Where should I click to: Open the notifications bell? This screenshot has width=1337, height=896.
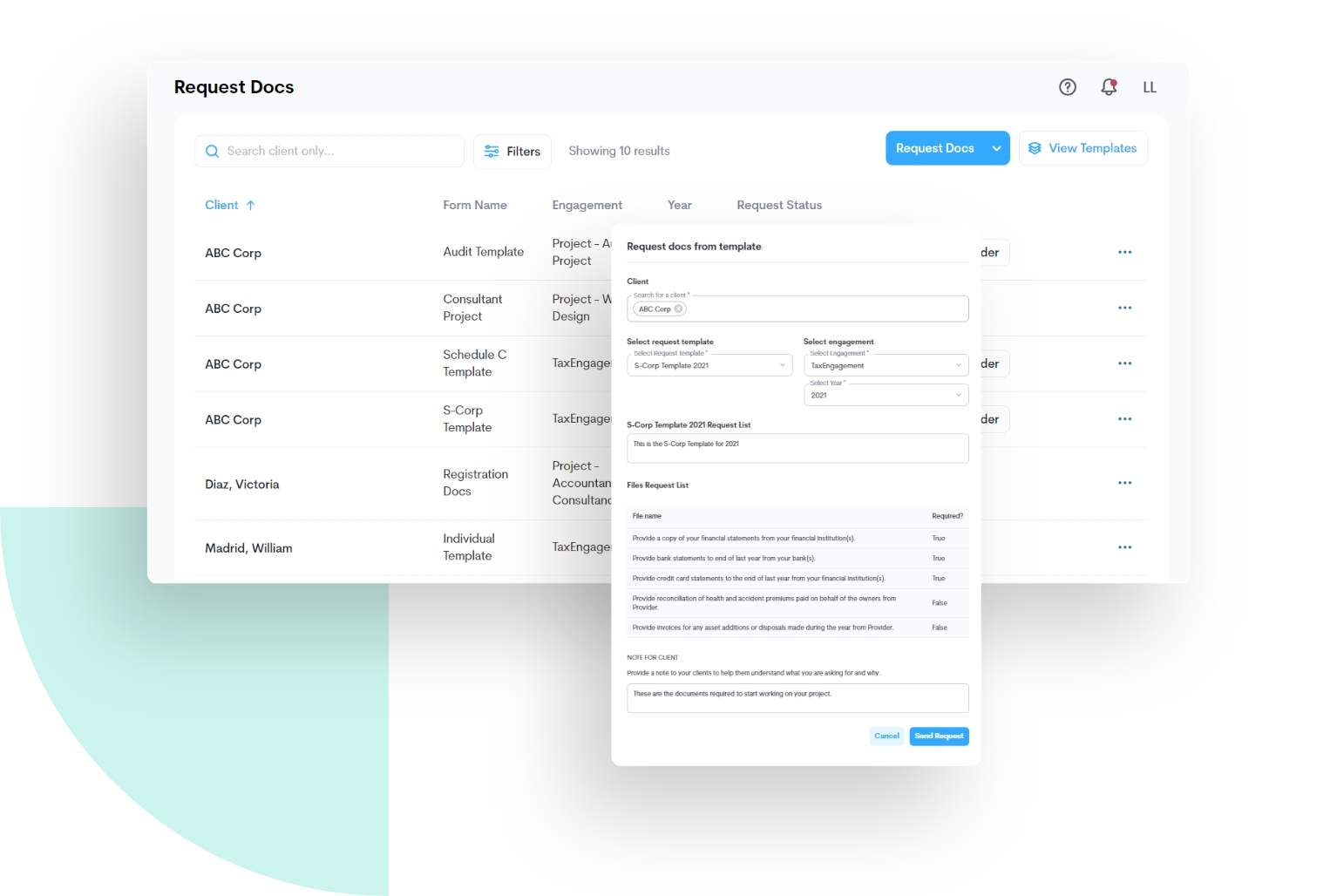point(1109,87)
